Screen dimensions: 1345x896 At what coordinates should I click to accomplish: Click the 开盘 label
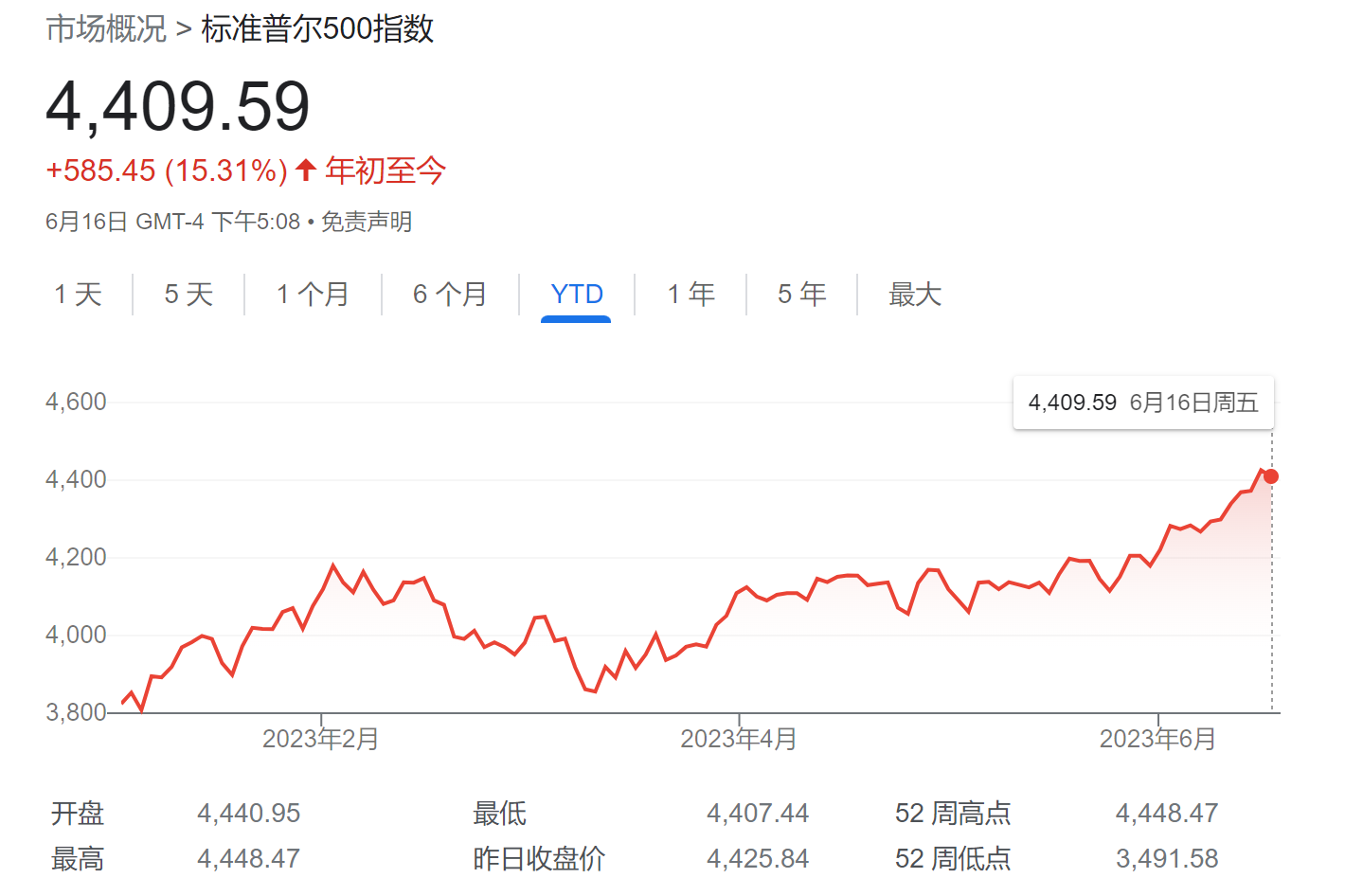[78, 814]
